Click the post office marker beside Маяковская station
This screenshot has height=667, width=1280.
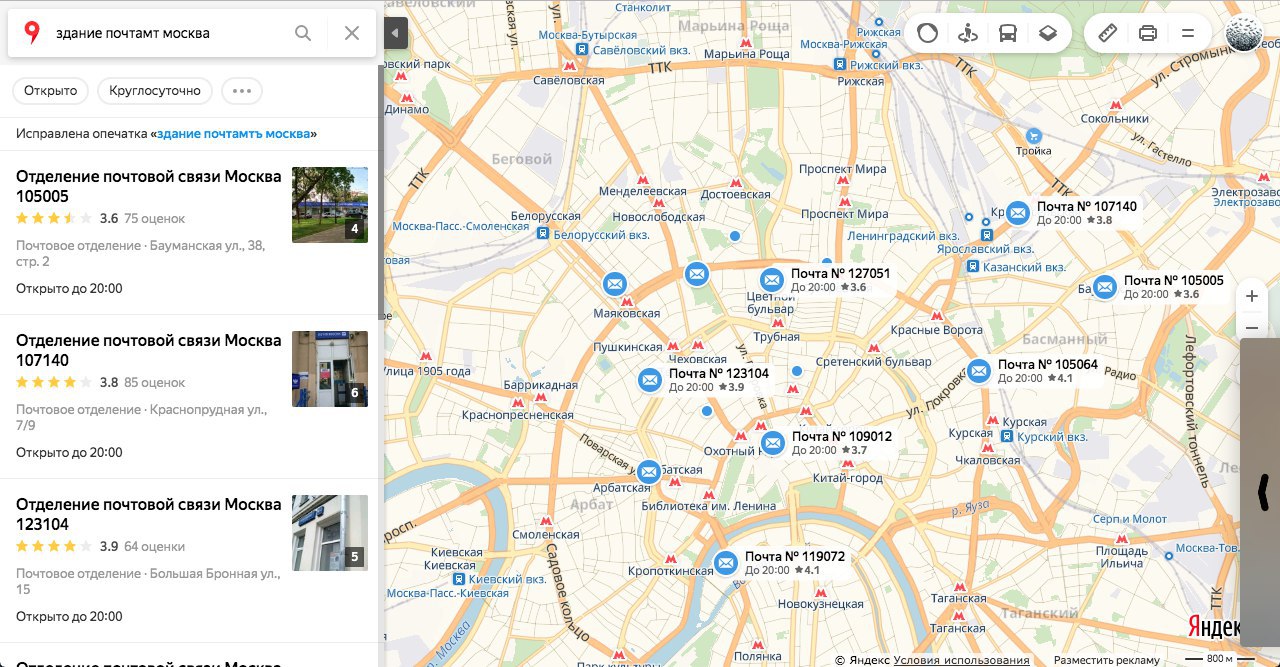coord(615,284)
